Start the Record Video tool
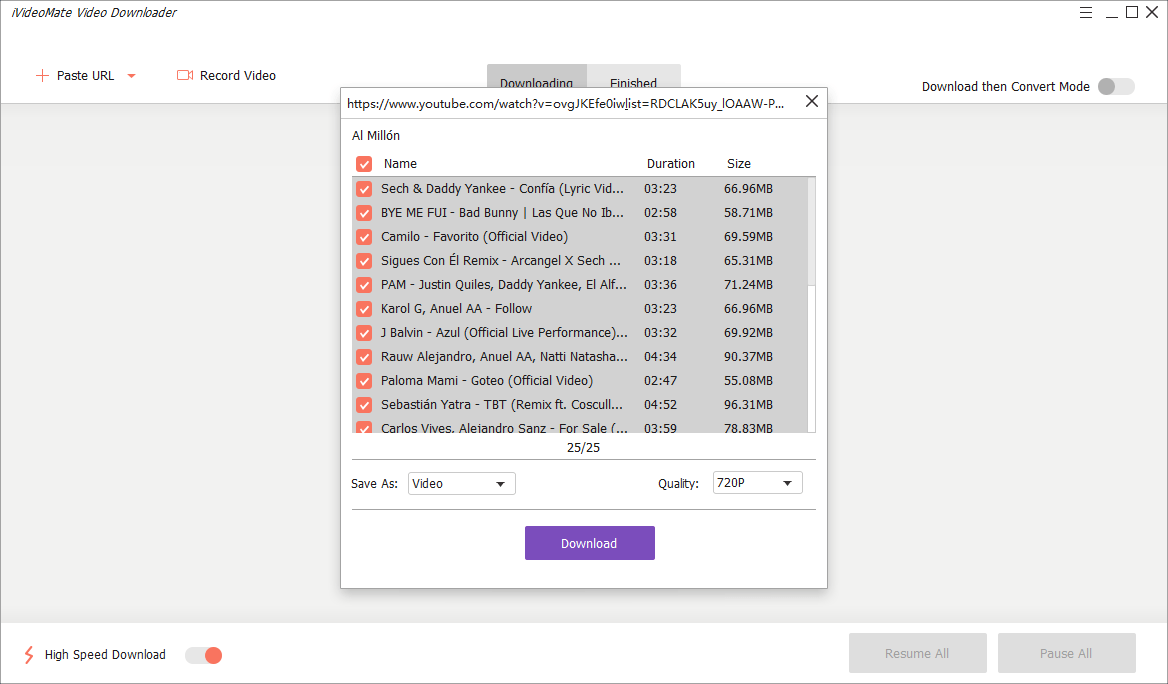 [237, 75]
